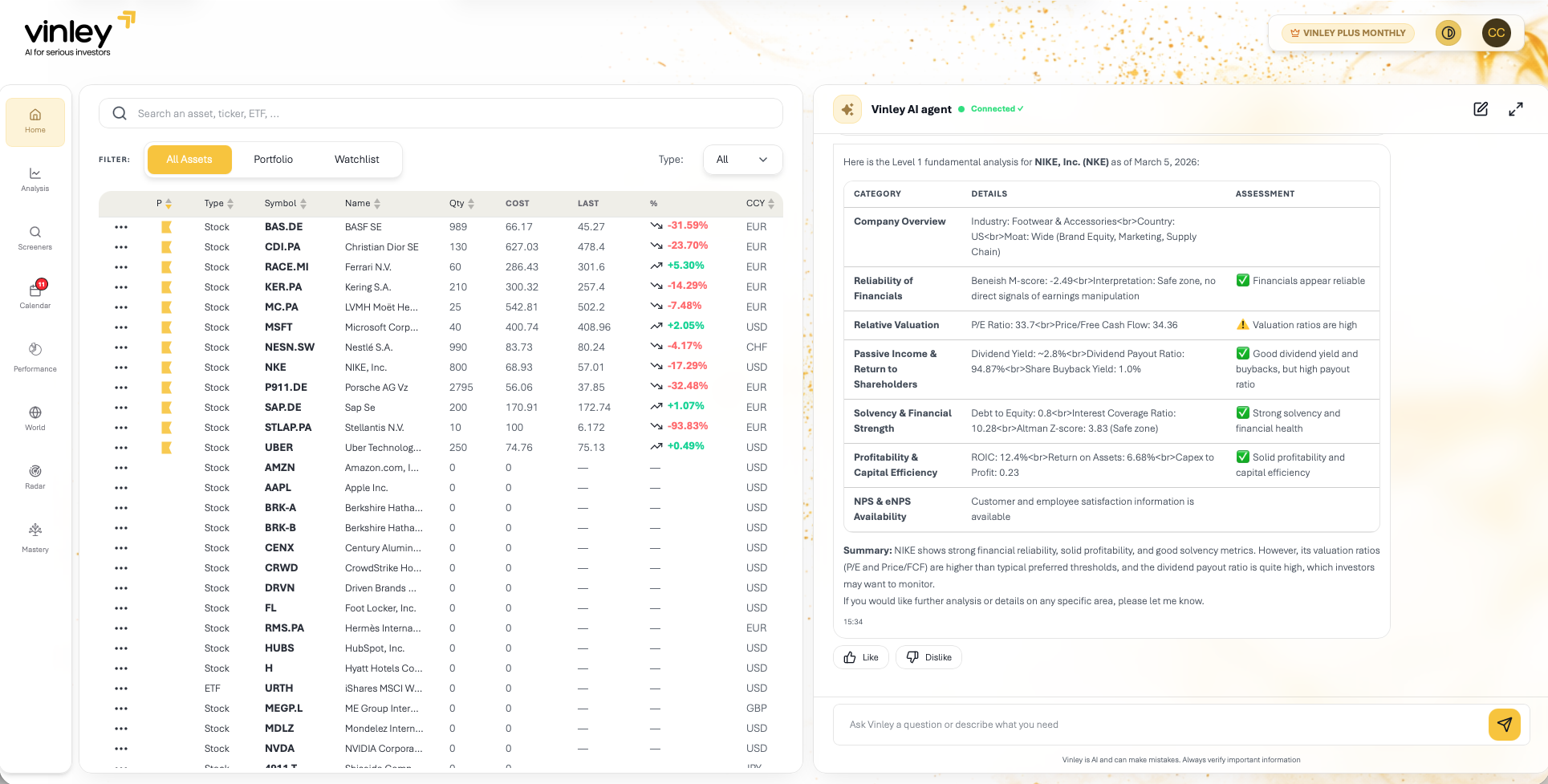Click the COST column header

click(518, 204)
